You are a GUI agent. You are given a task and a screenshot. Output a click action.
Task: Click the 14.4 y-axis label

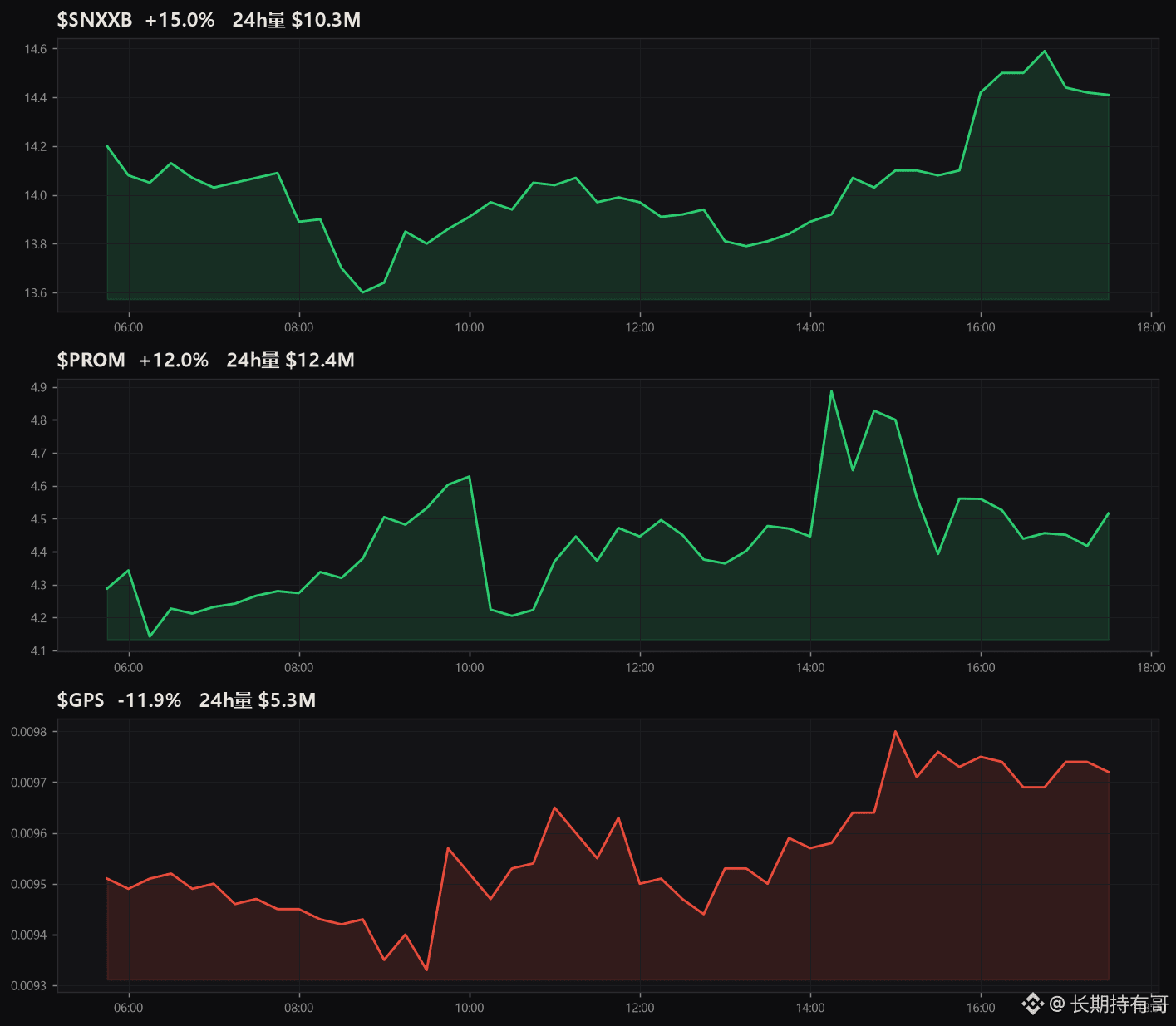point(36,98)
